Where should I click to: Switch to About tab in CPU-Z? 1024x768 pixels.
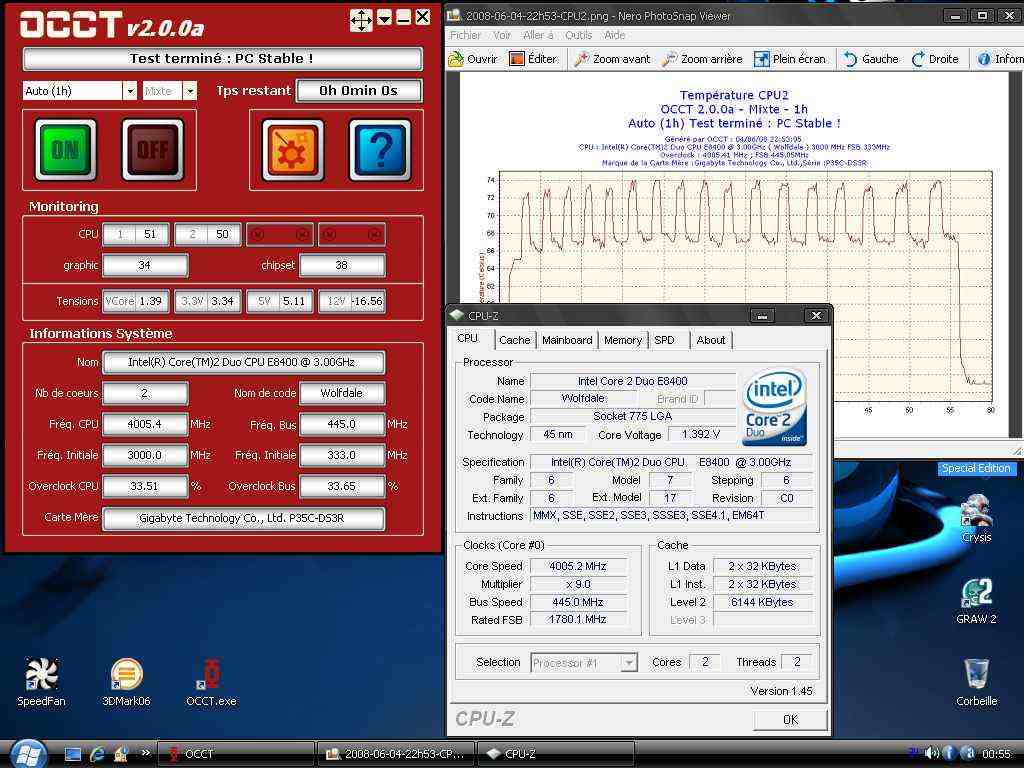(x=711, y=340)
